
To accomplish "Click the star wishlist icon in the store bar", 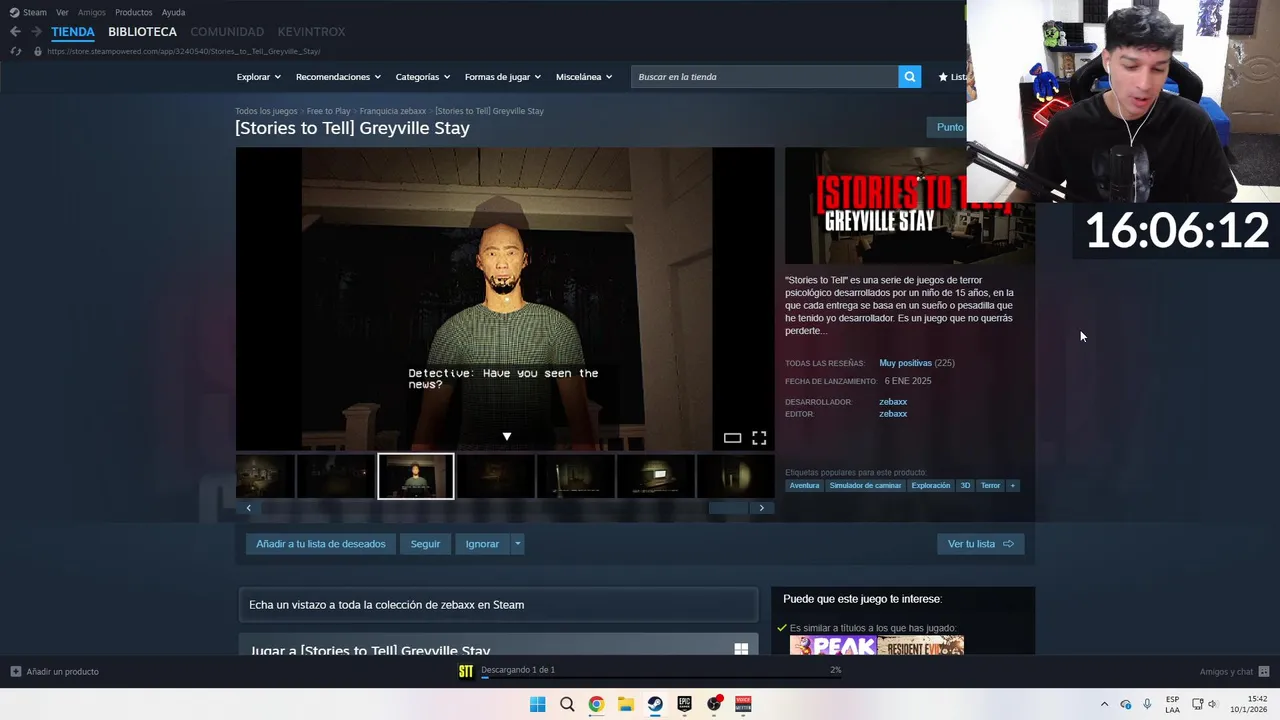I will (x=943, y=77).
